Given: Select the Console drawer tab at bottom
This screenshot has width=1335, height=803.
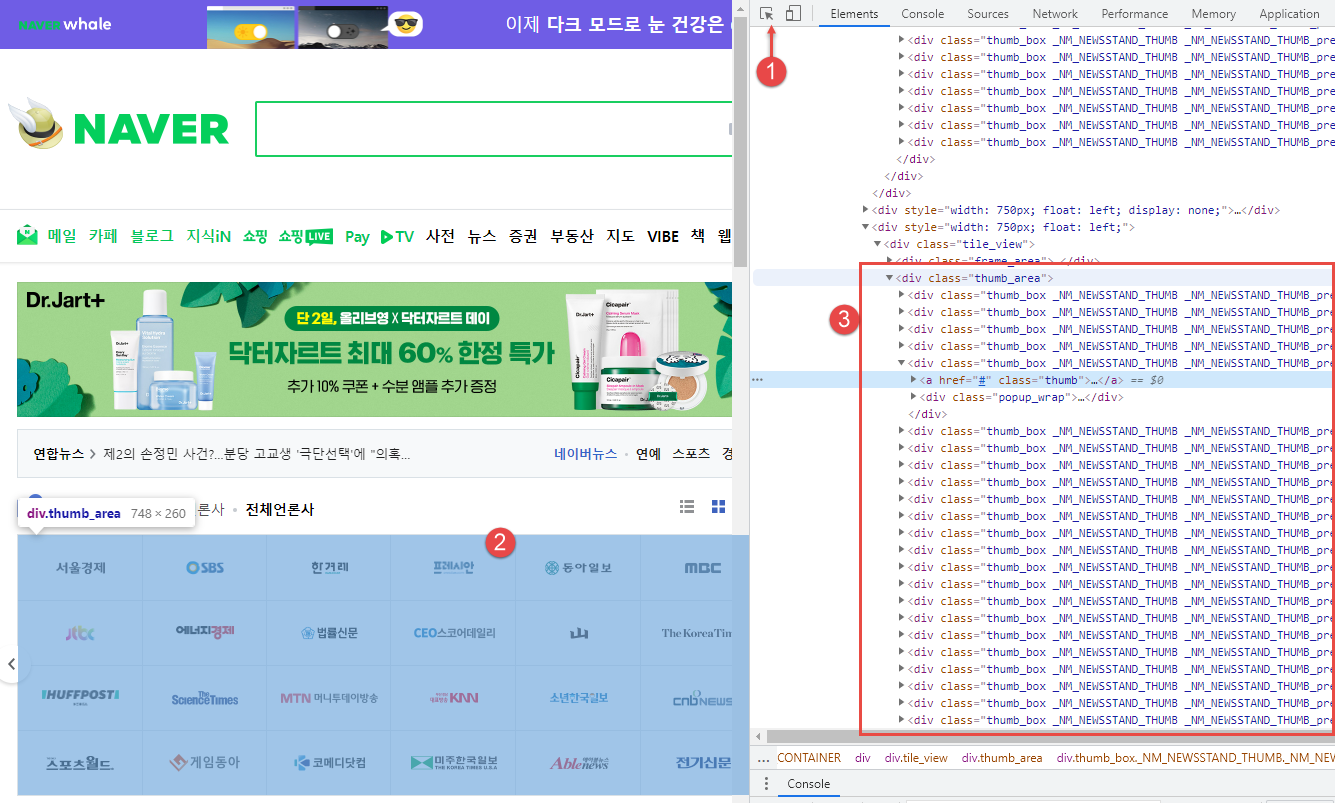Looking at the screenshot, I should (809, 784).
